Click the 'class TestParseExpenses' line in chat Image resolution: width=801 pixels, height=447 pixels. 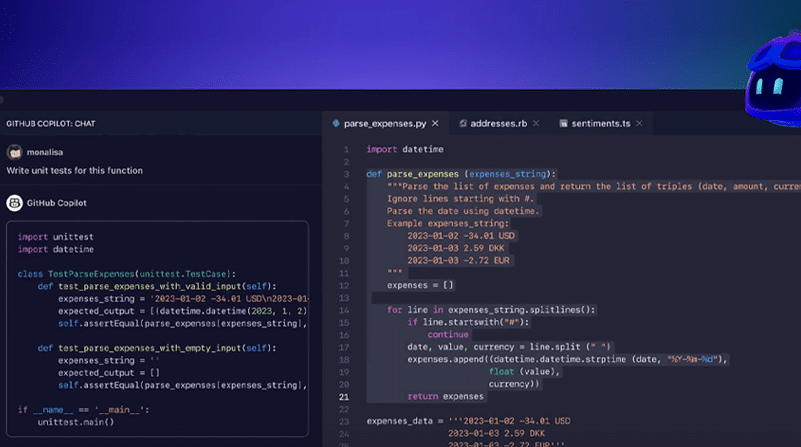(127, 274)
